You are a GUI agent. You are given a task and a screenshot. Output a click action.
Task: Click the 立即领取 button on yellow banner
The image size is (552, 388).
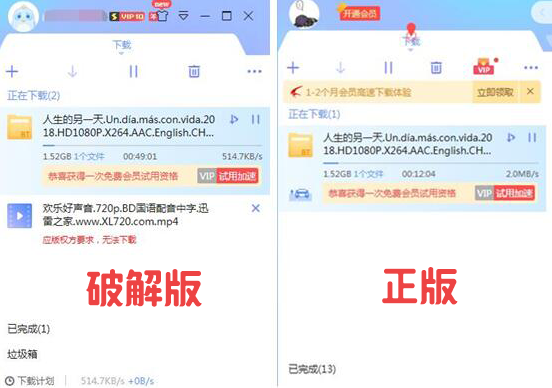(x=495, y=92)
